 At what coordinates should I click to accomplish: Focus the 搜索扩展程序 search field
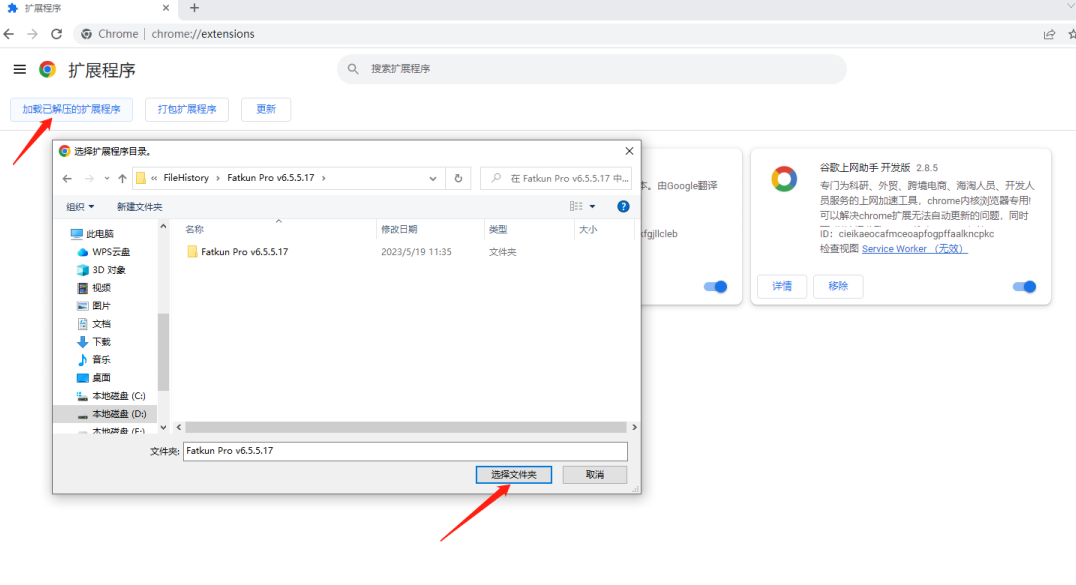click(x=592, y=69)
